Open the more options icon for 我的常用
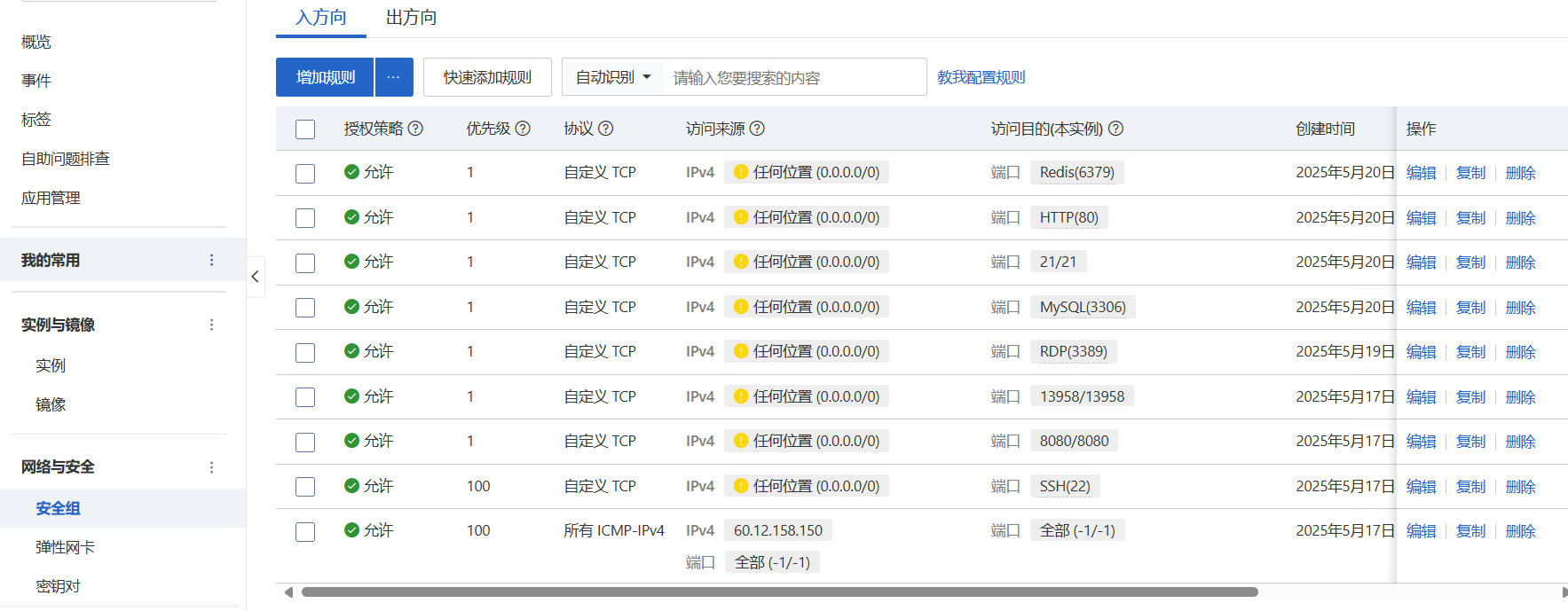The width and height of the screenshot is (1568, 611). click(x=211, y=260)
